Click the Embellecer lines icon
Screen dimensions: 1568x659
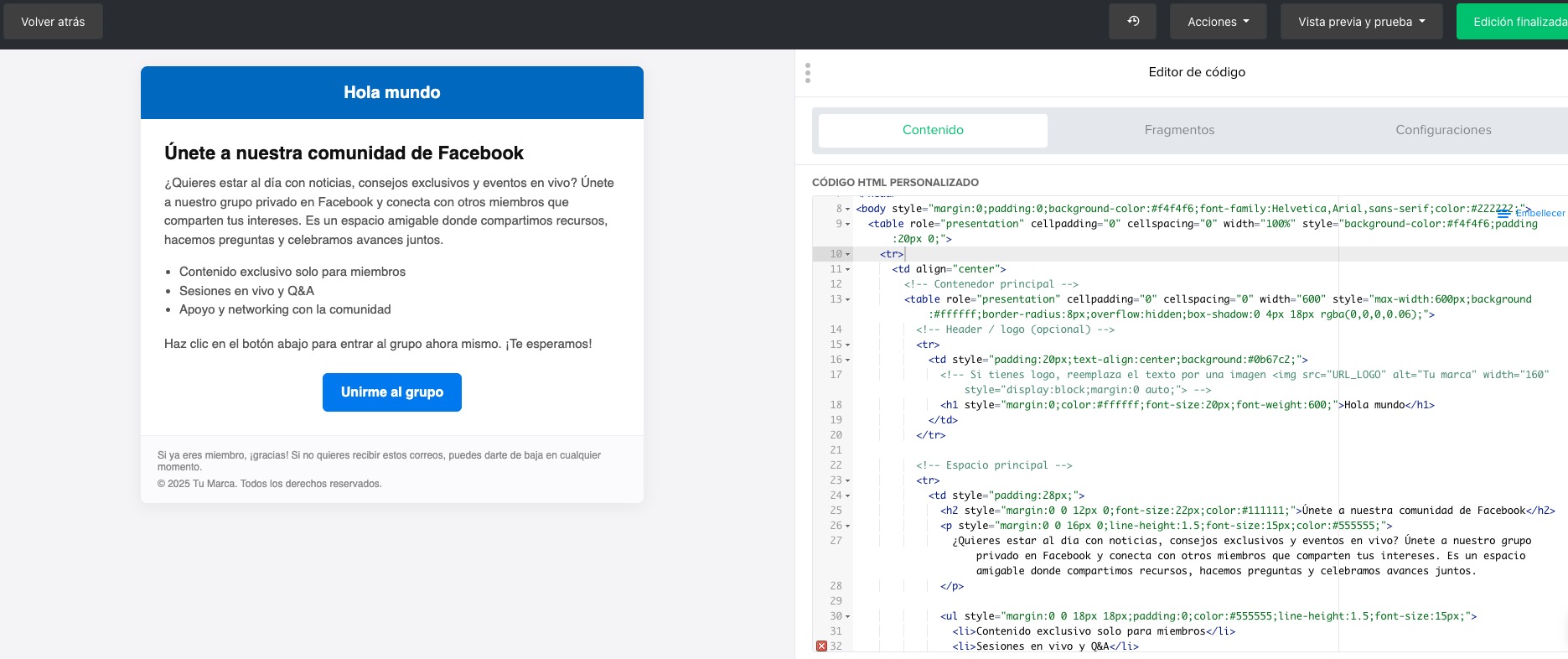[x=1504, y=213]
